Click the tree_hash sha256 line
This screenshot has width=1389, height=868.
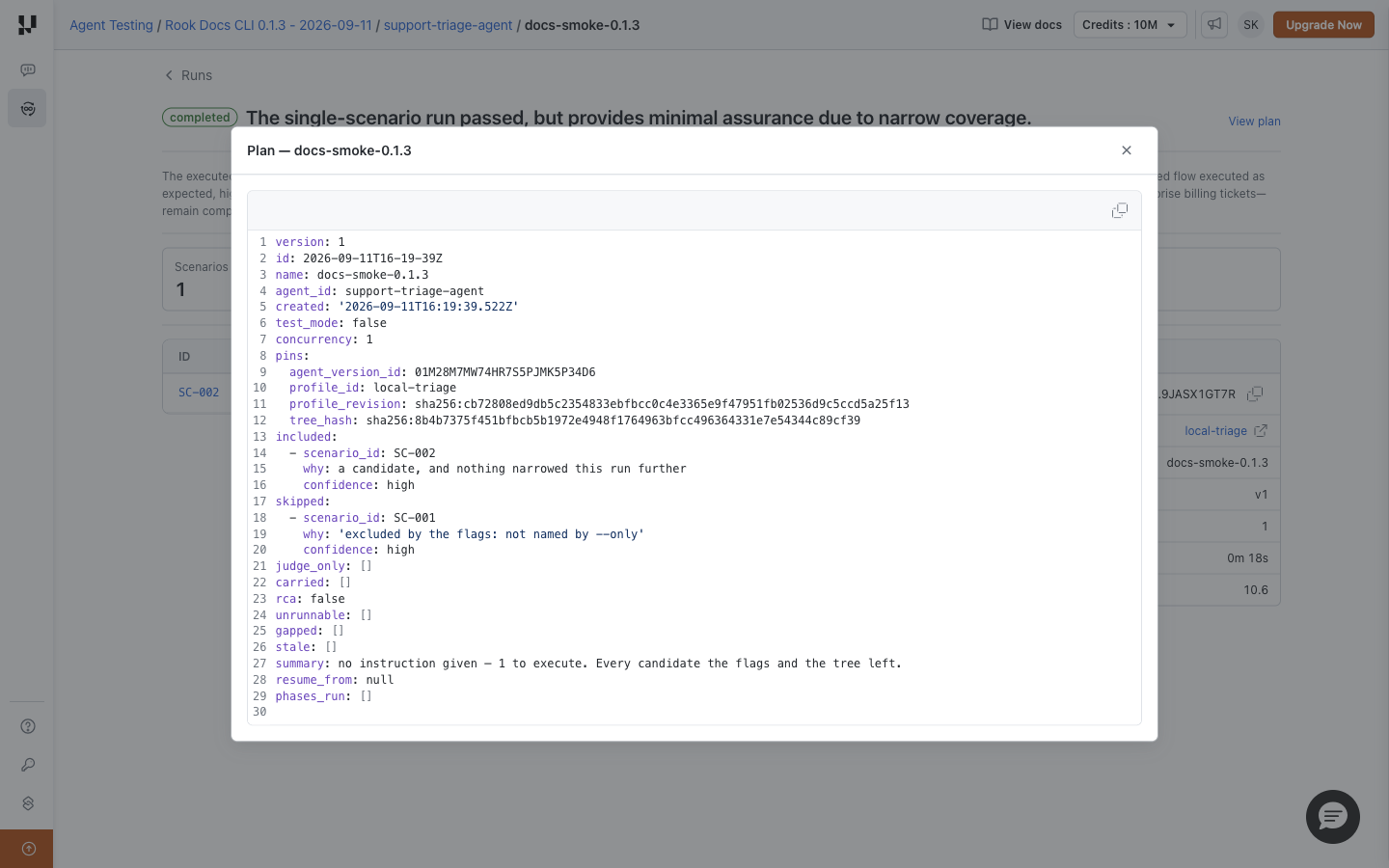(x=575, y=420)
